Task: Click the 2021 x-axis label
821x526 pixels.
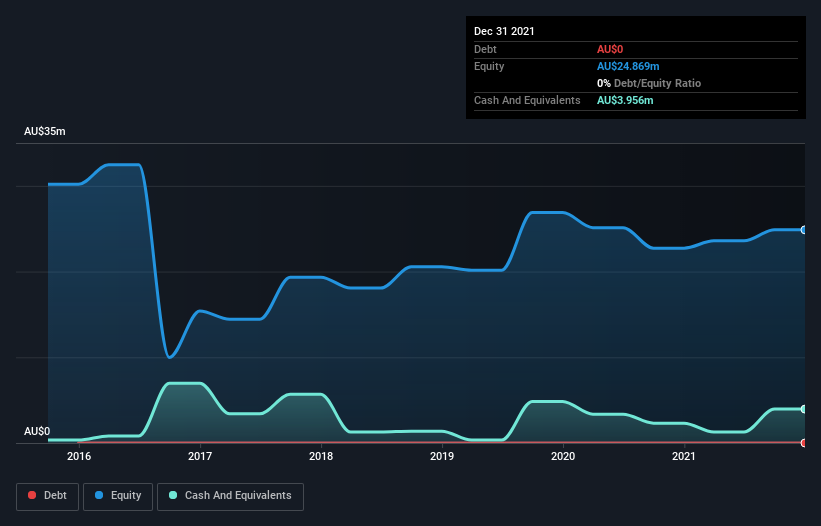Action: tap(684, 456)
